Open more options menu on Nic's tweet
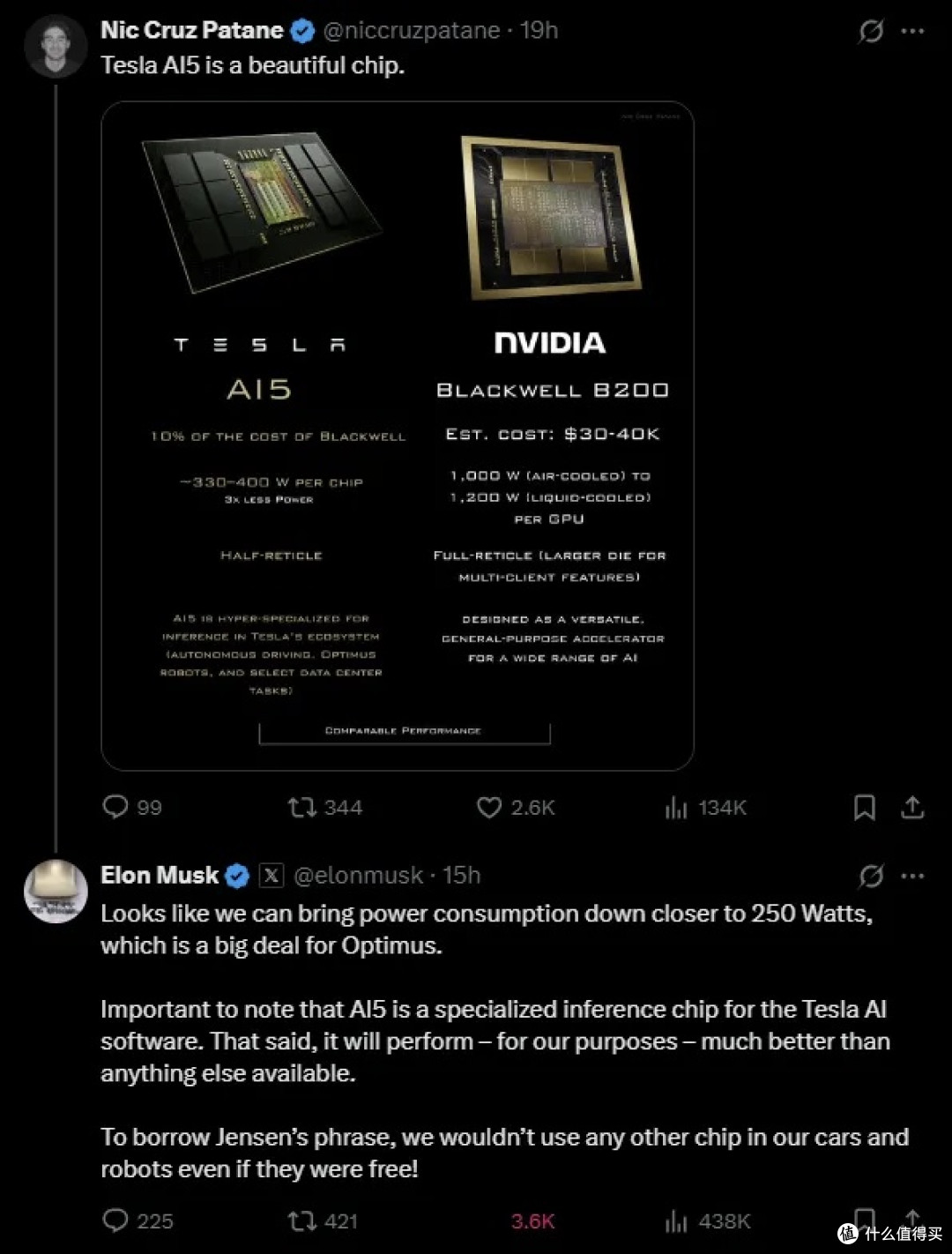Image resolution: width=952 pixels, height=1254 pixels. click(x=912, y=32)
